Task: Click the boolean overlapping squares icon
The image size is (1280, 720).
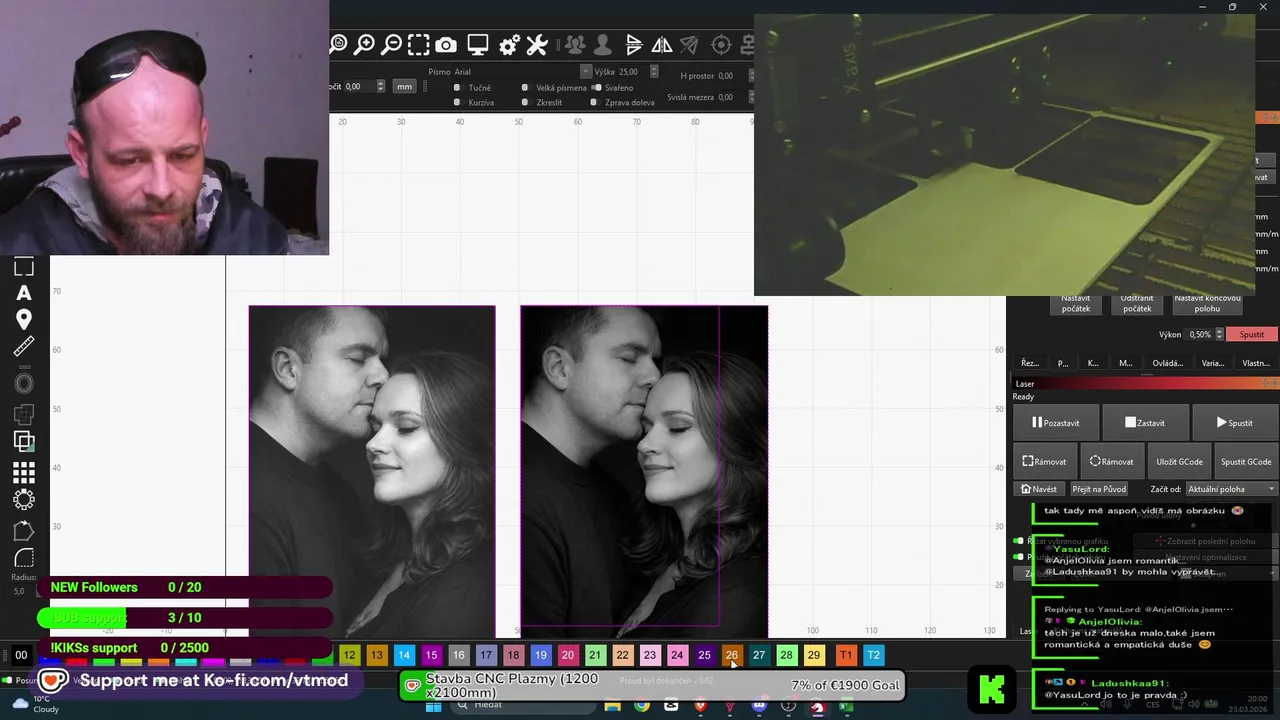Action: tap(24, 441)
